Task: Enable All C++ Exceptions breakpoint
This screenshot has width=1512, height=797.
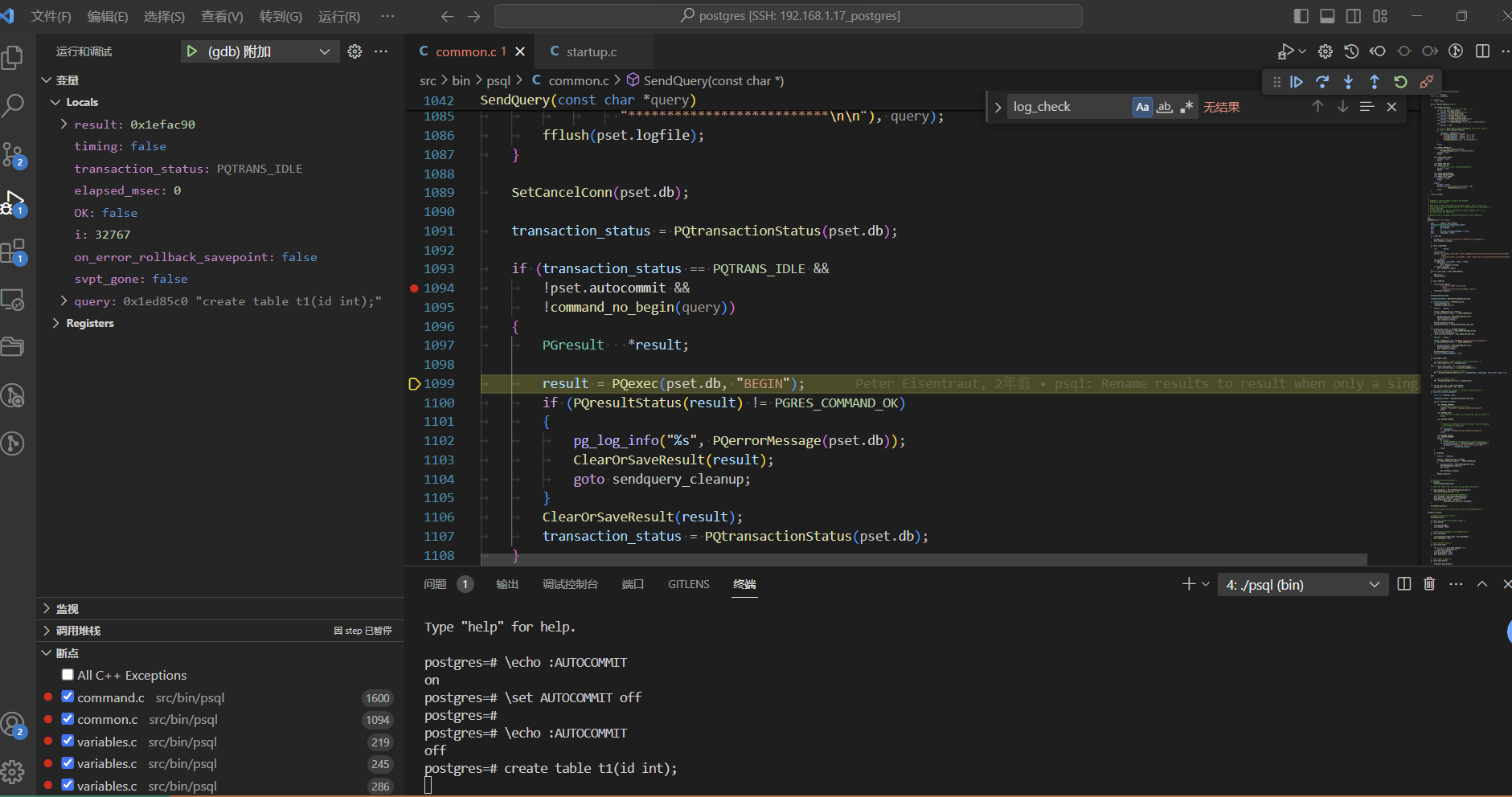Action: (68, 675)
